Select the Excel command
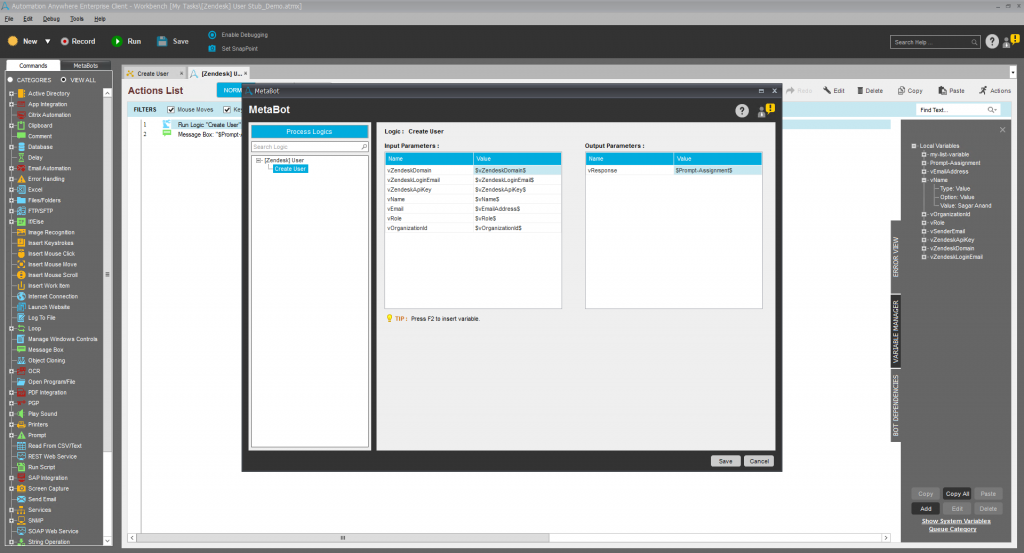1024x553 pixels. (35, 189)
